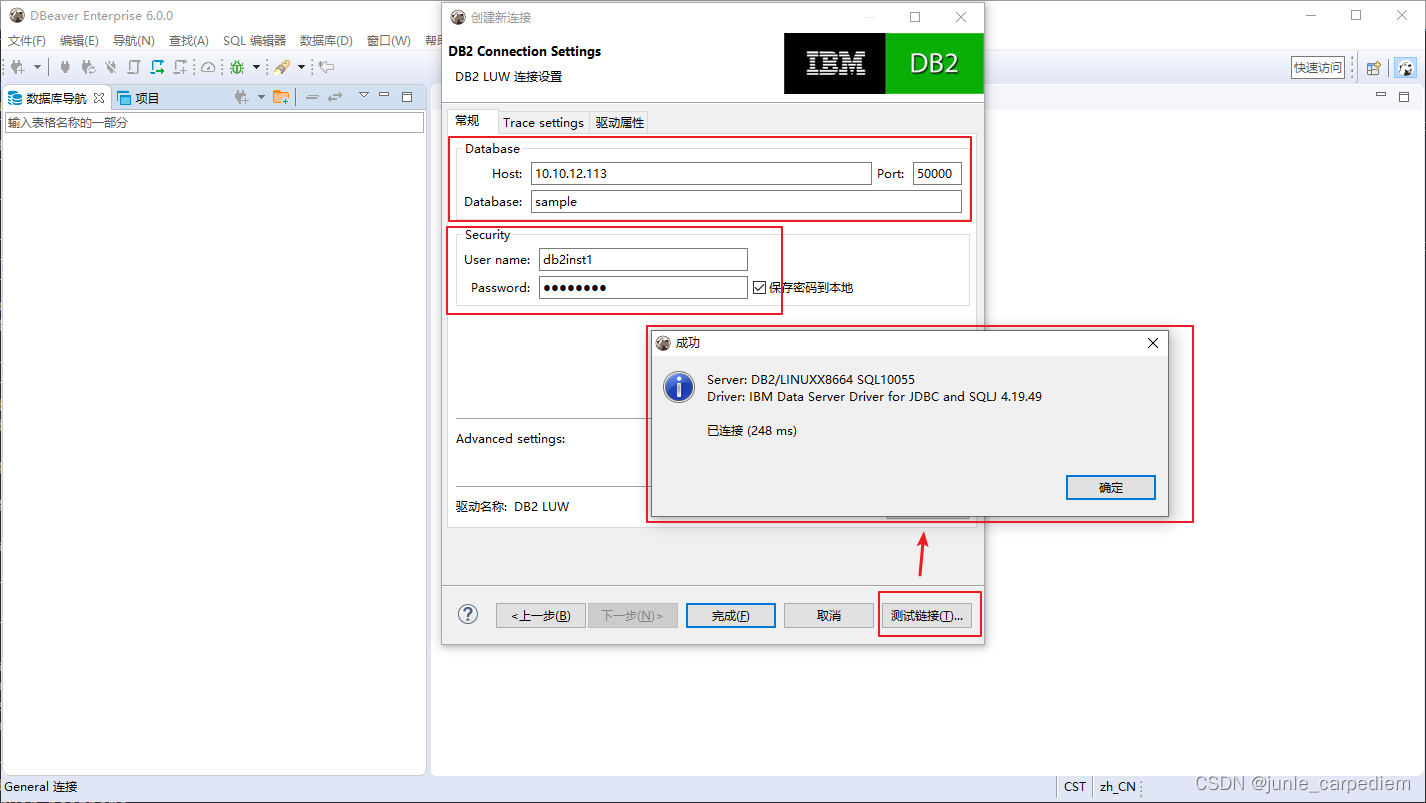Viewport: 1426px width, 803px height.
Task: Minimize the Database Navigator panel
Action: tap(385, 95)
